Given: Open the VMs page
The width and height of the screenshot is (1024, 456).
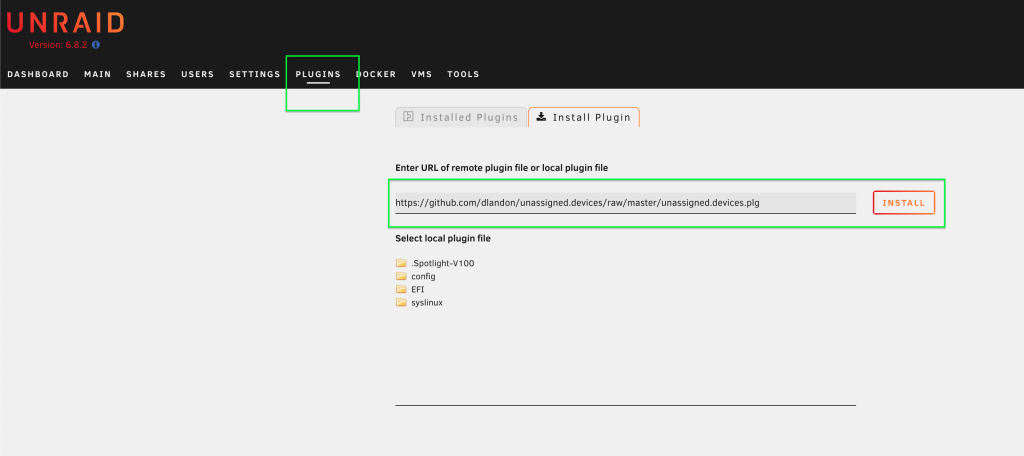Looking at the screenshot, I should click(421, 74).
